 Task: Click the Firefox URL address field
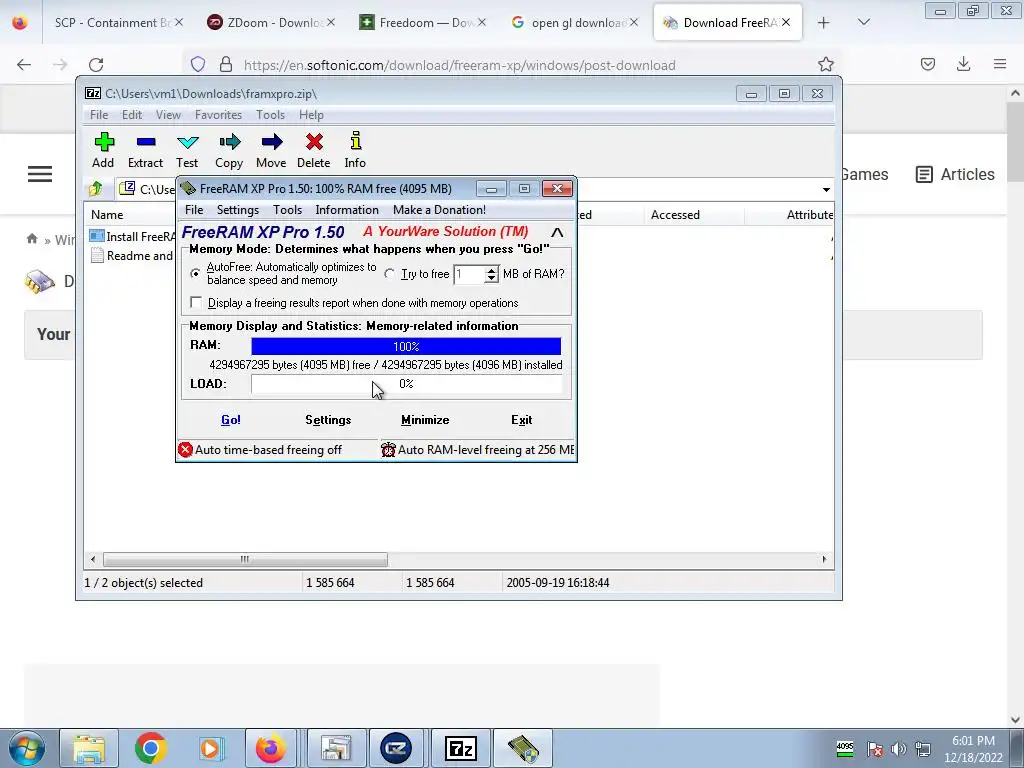pos(459,65)
